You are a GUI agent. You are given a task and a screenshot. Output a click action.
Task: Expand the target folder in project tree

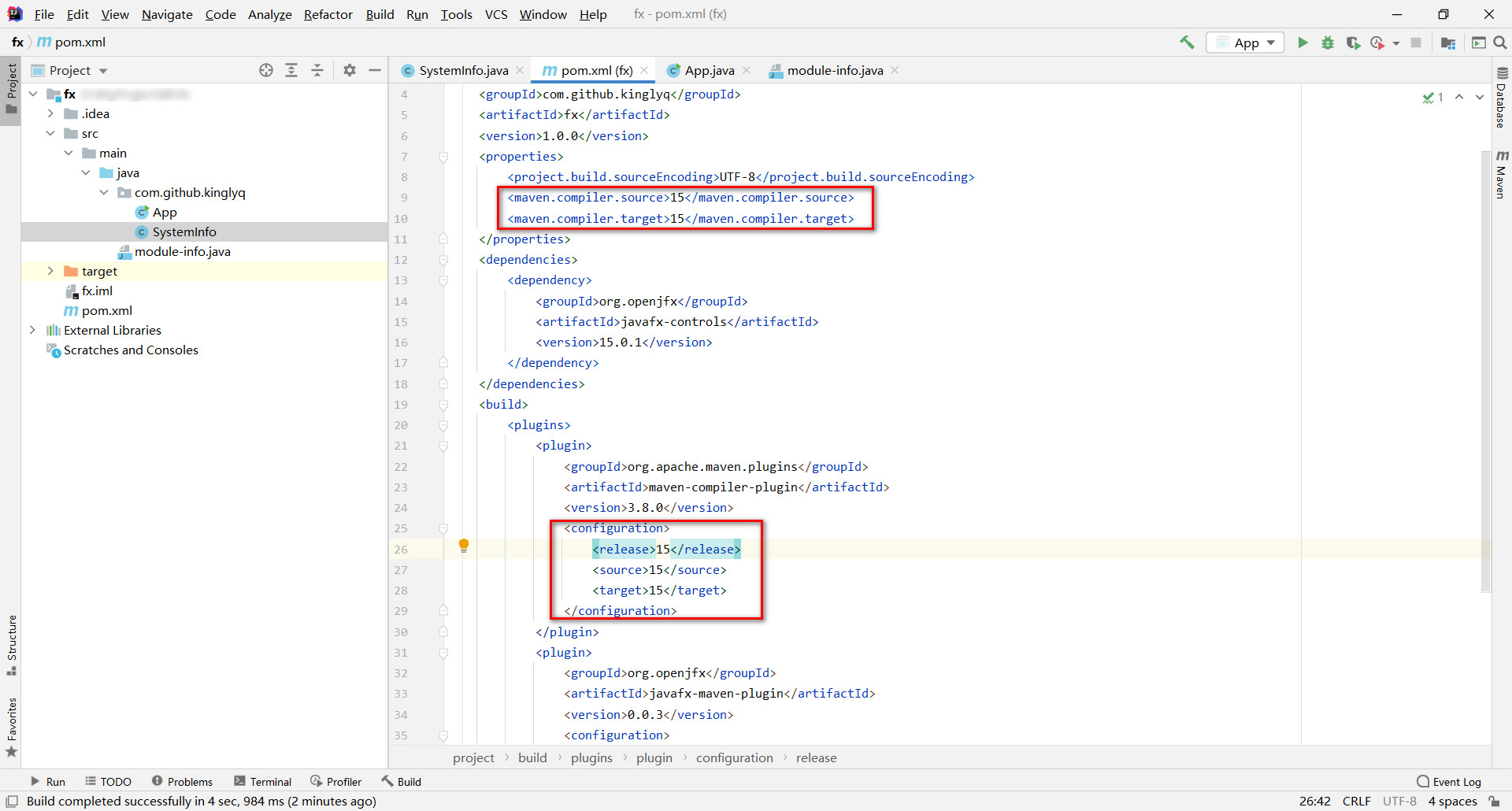pyautogui.click(x=50, y=271)
